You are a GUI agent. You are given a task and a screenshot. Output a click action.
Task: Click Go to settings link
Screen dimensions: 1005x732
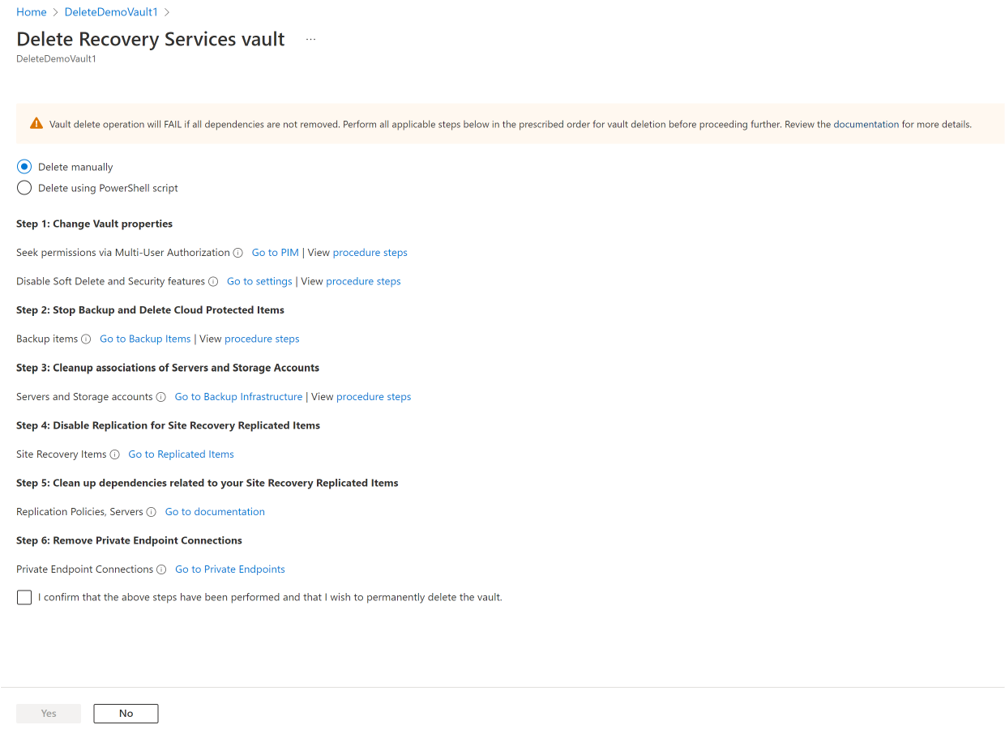(259, 281)
